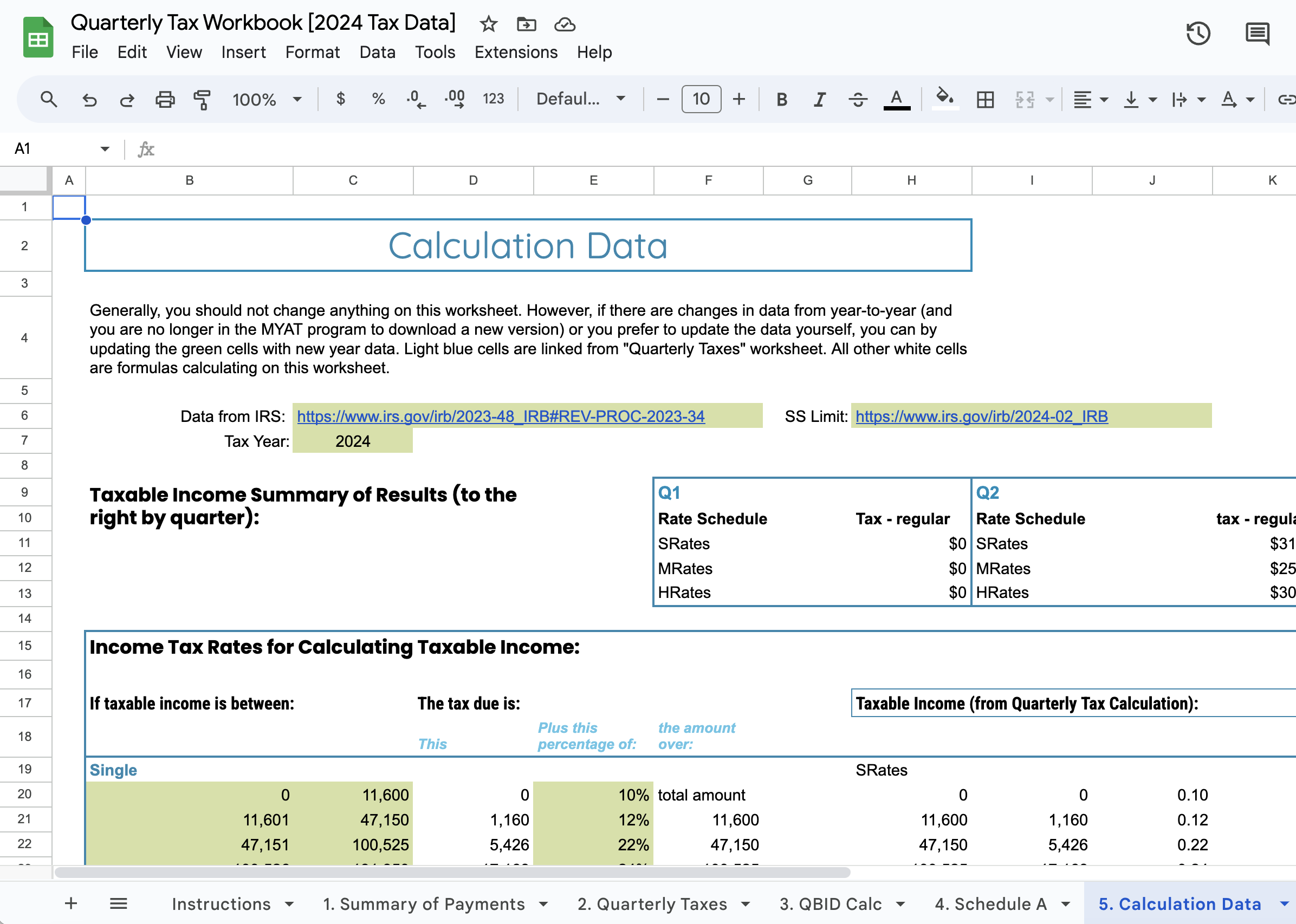Open the comments panel icon
This screenshot has height=924, width=1296.
click(x=1257, y=34)
